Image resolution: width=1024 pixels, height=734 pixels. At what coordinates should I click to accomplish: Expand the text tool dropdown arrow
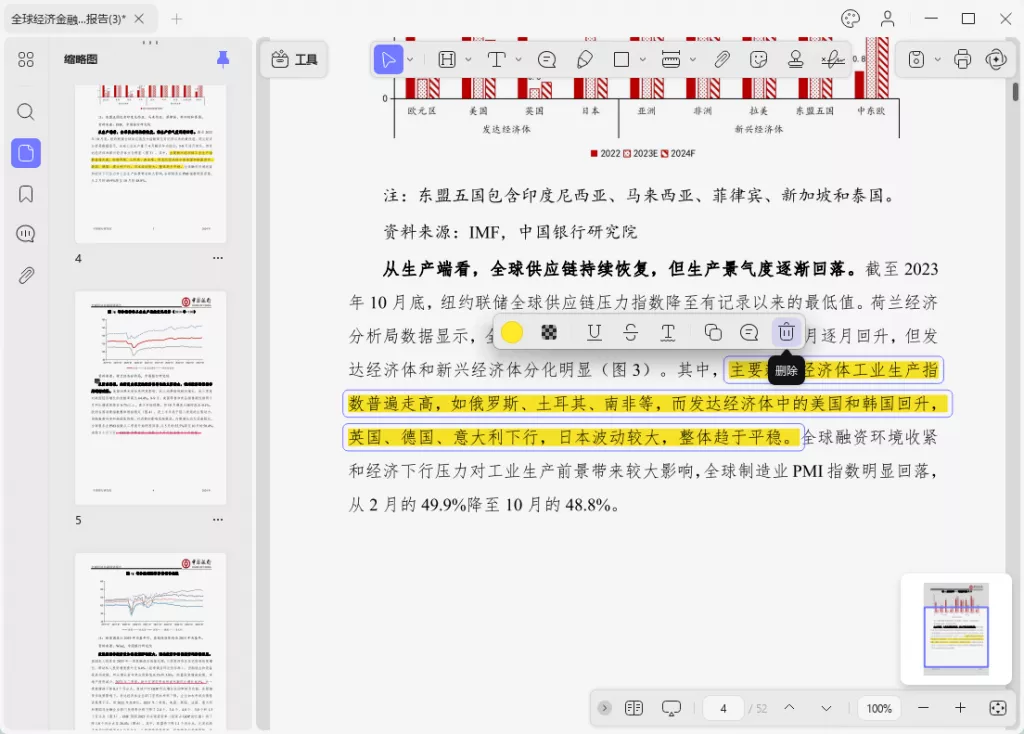[x=519, y=59]
